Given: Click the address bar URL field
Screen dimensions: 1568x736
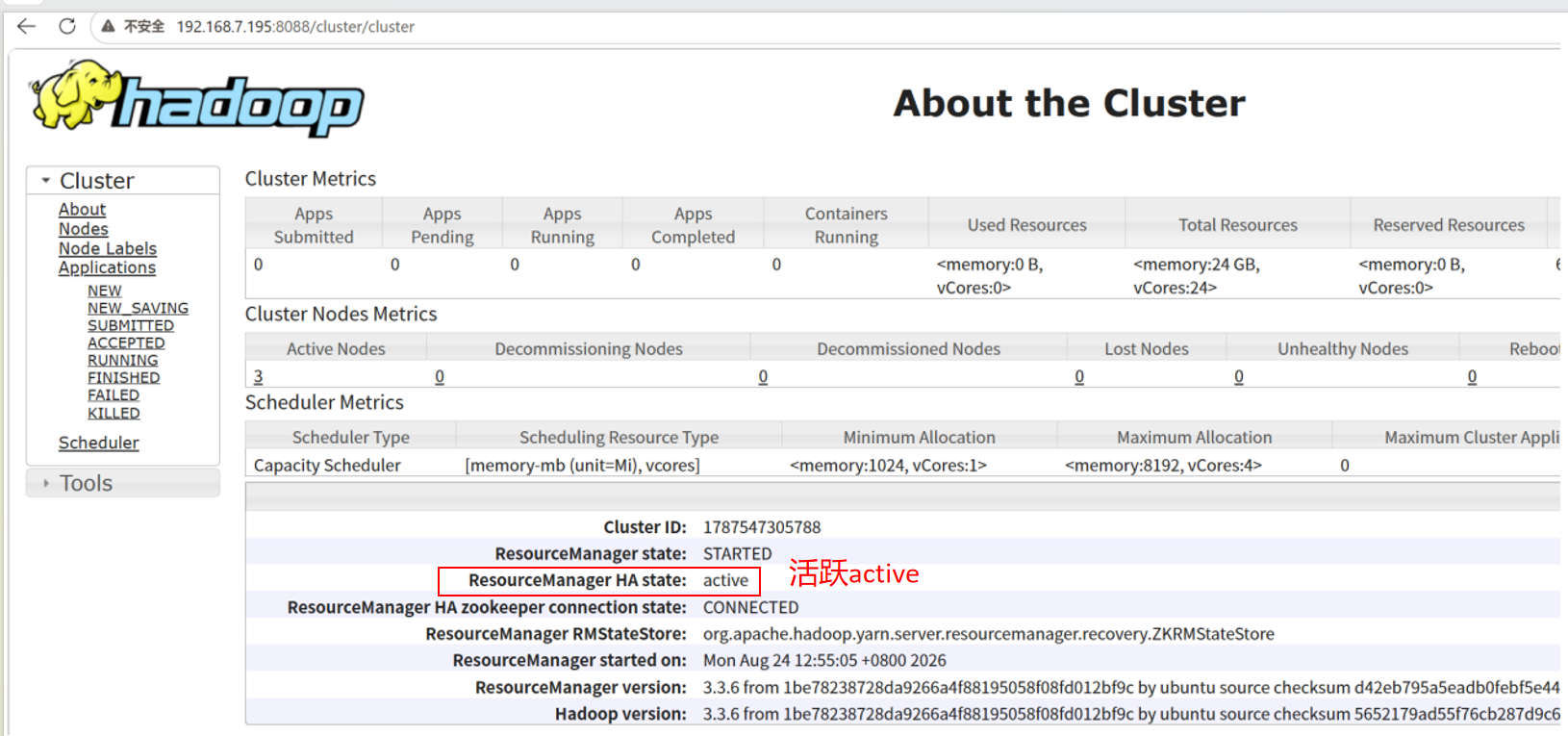Looking at the screenshot, I should coord(295,26).
